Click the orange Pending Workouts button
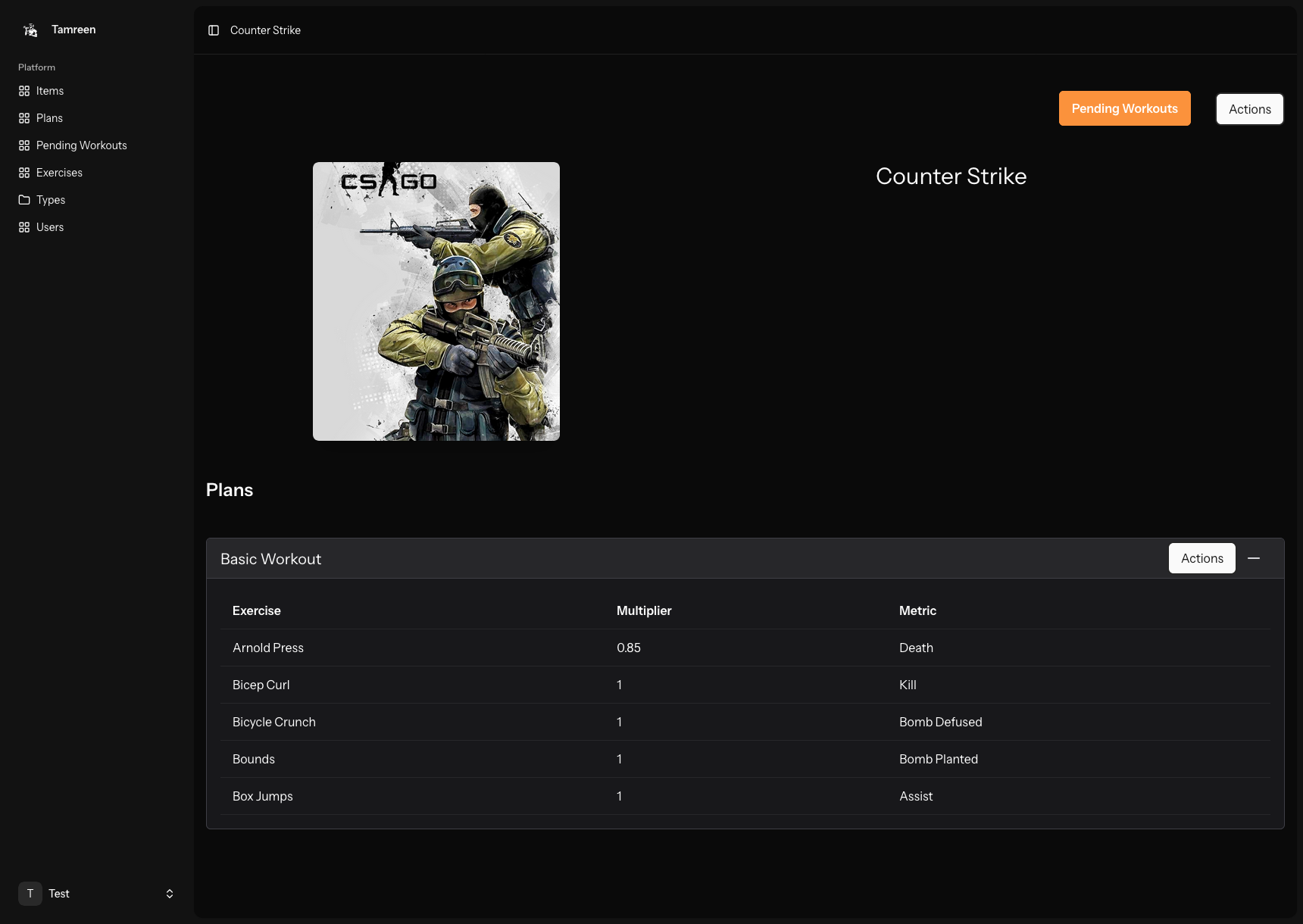Viewport: 1303px width, 924px height. tap(1125, 108)
